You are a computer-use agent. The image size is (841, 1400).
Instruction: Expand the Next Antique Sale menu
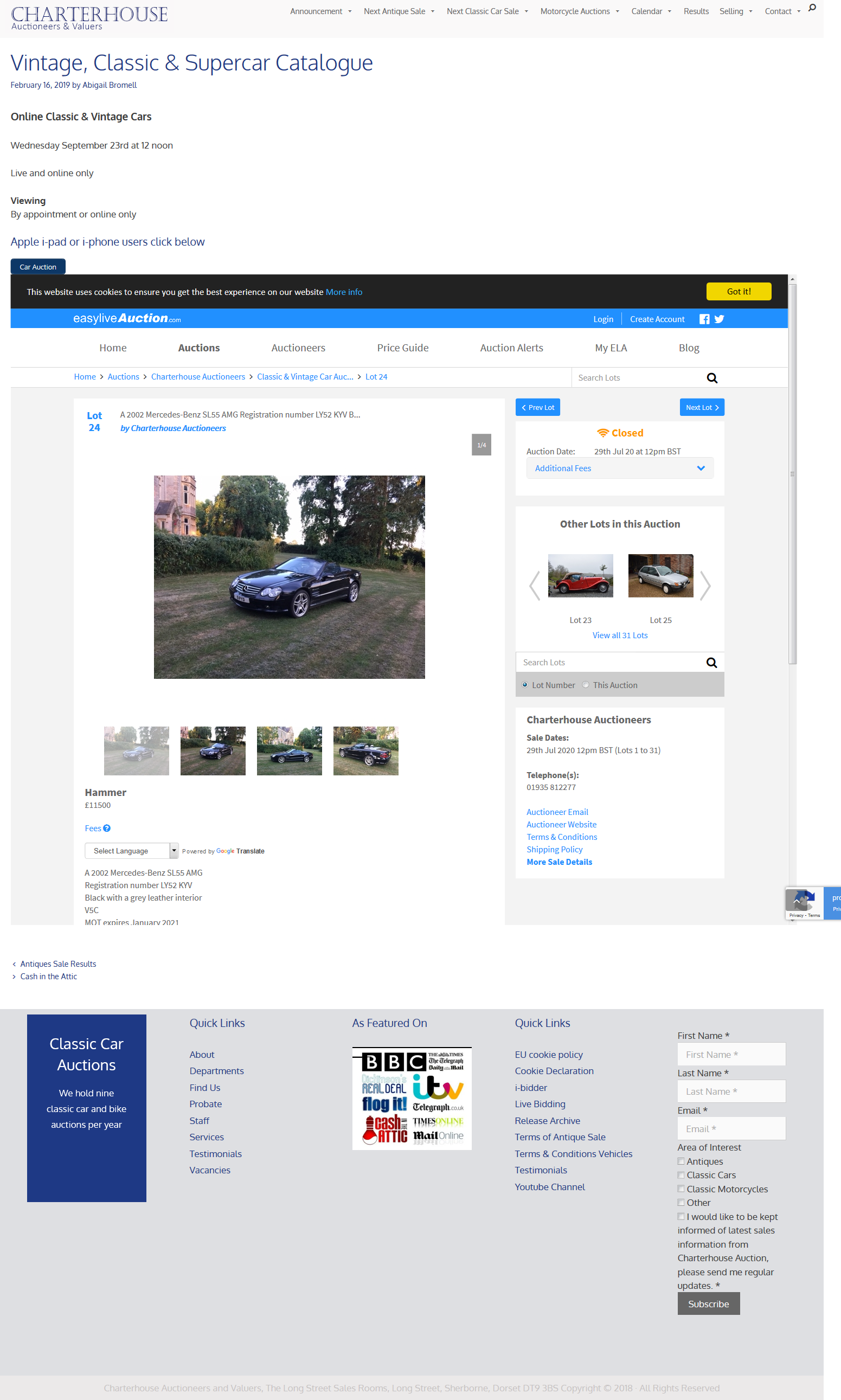click(399, 11)
